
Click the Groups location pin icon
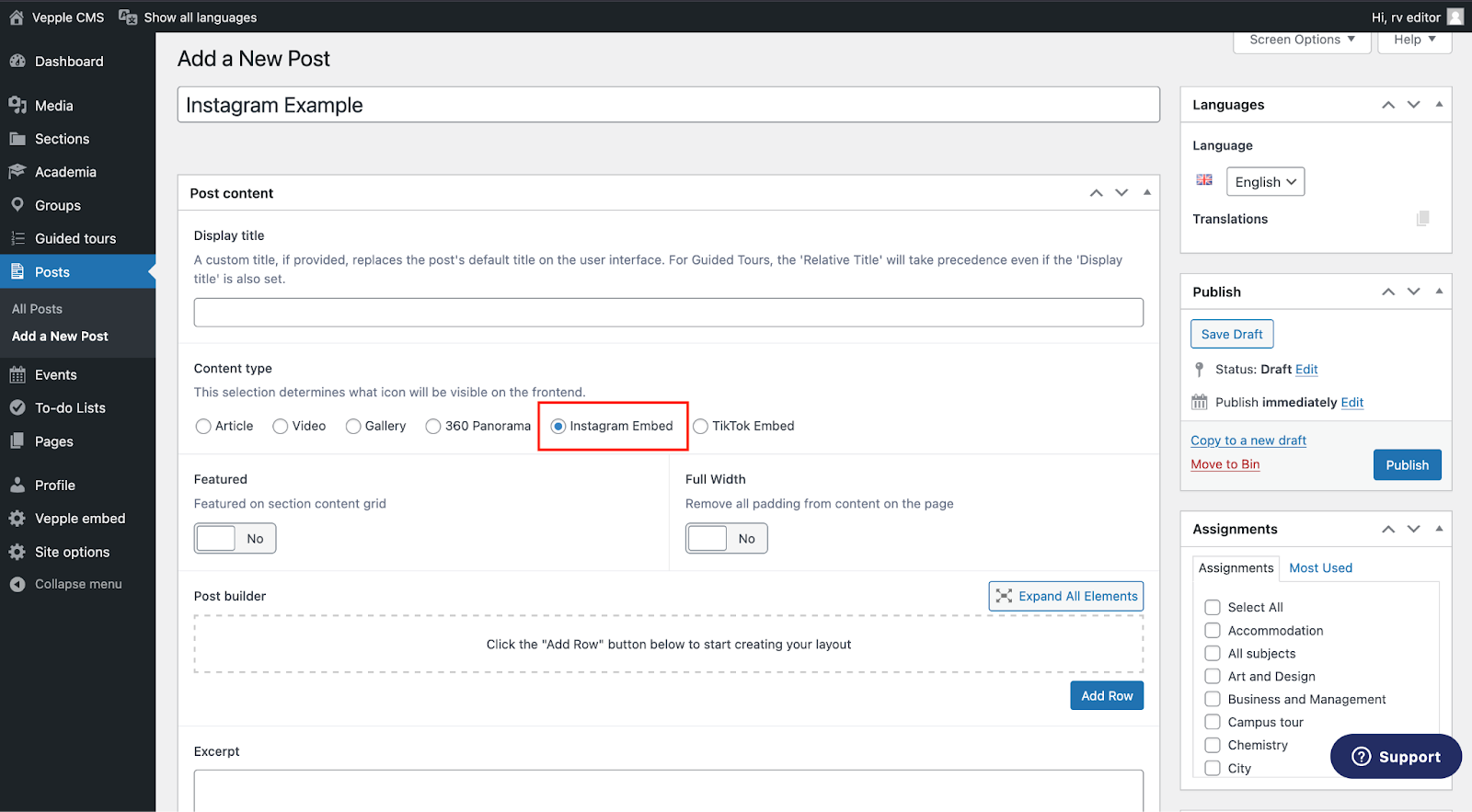click(x=17, y=205)
